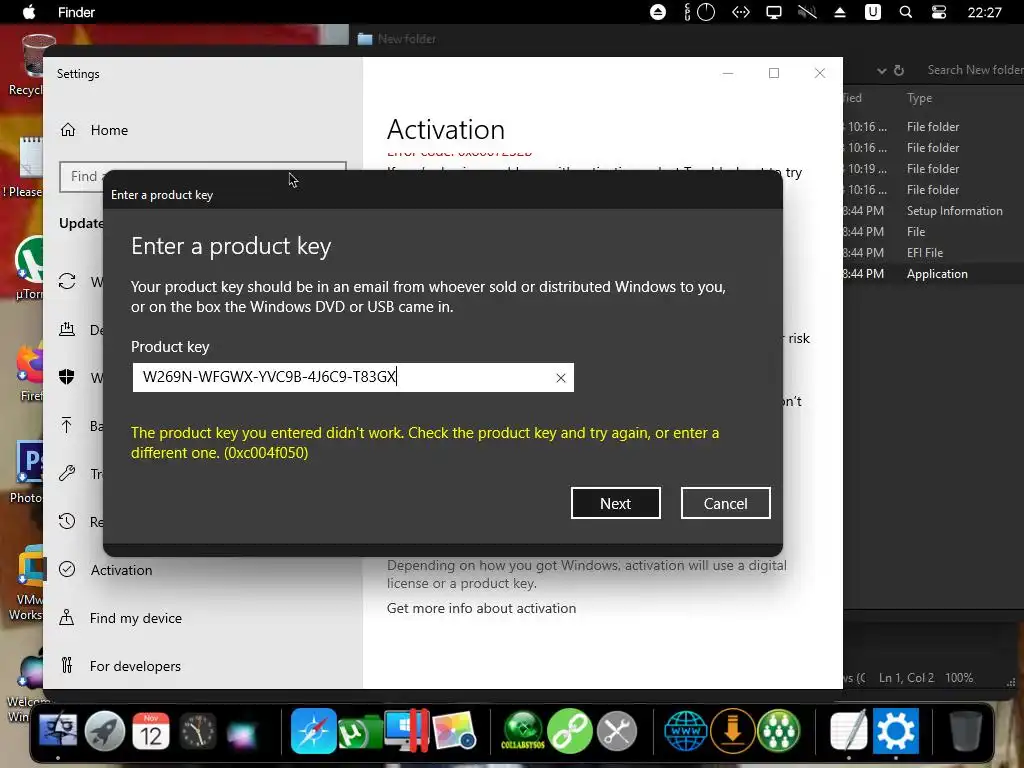
Task: Click the muted volume icon in menu bar
Action: [x=807, y=12]
